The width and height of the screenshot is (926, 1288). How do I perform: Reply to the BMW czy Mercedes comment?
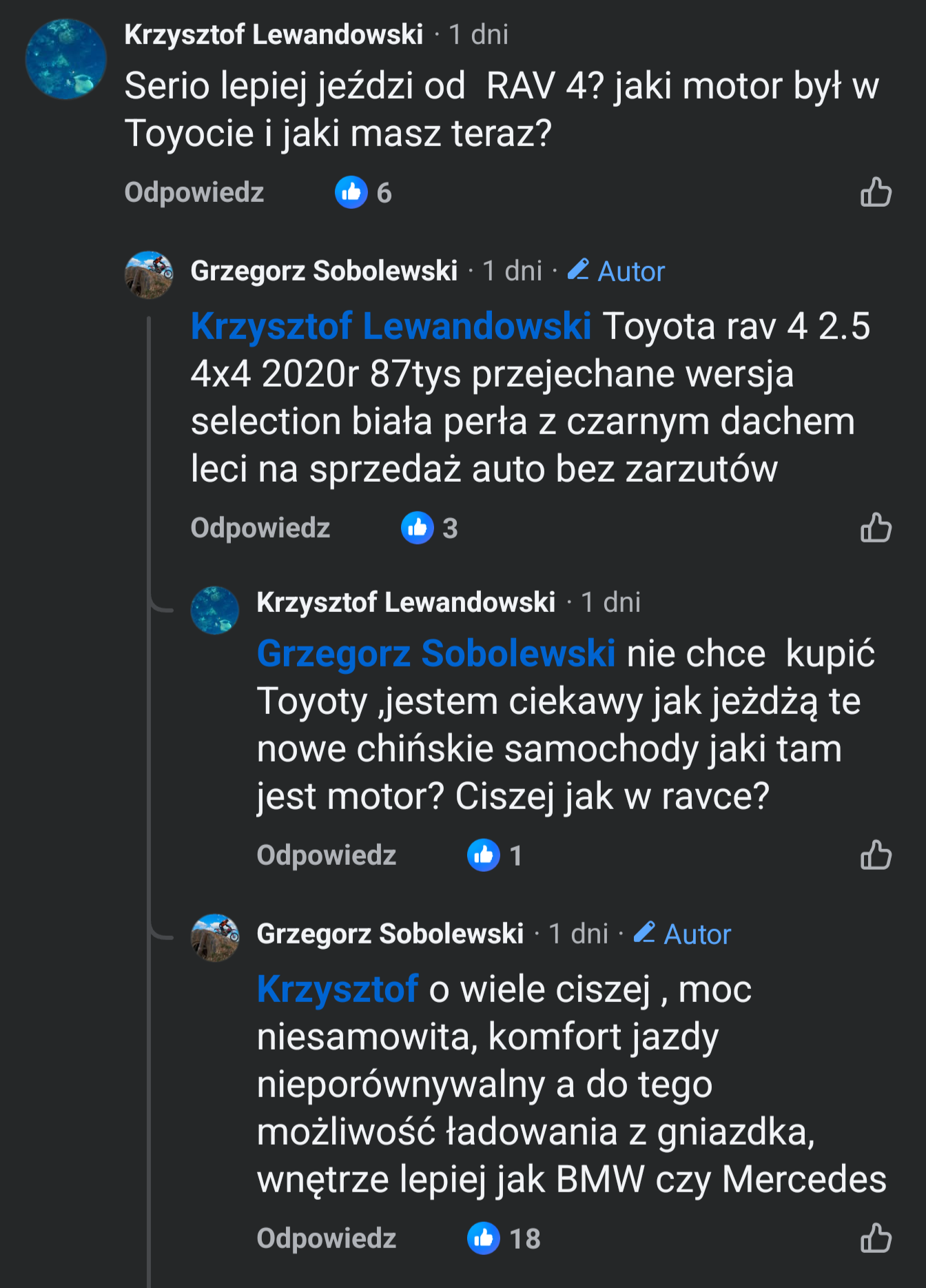pyautogui.click(x=326, y=1238)
